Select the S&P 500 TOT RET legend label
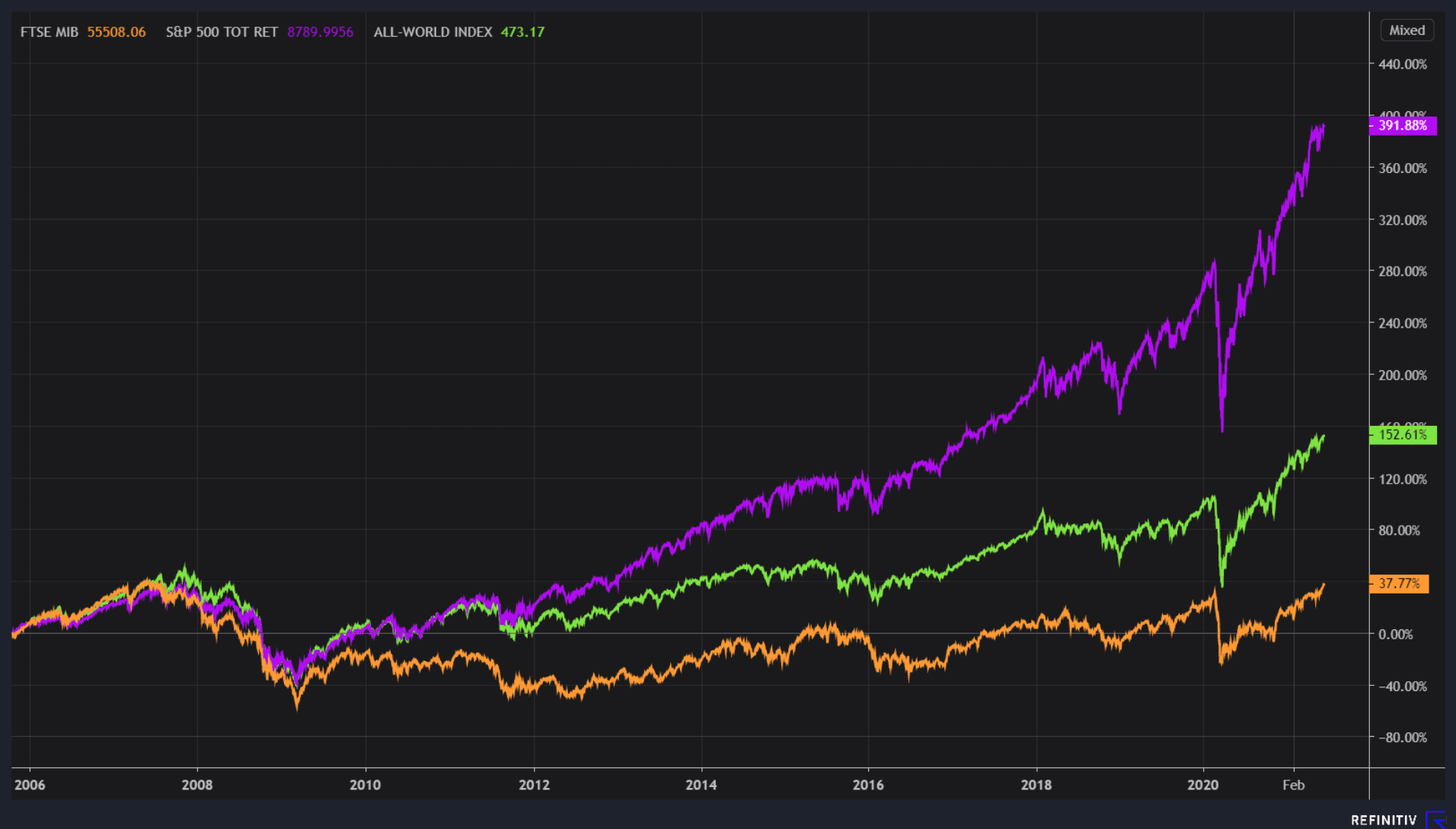The width and height of the screenshot is (1456, 829). 222,32
